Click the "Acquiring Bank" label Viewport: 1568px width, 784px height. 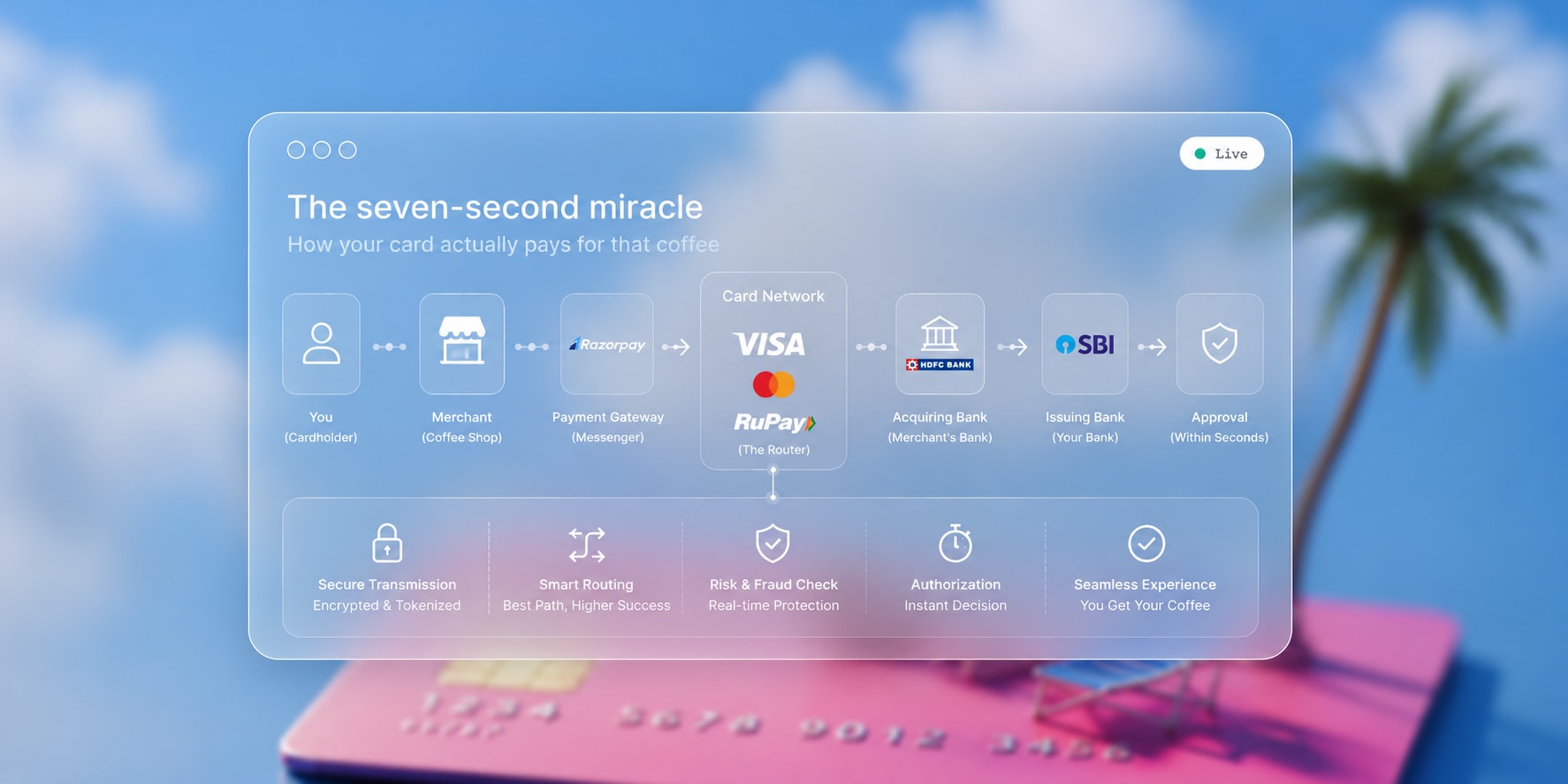pos(940,417)
